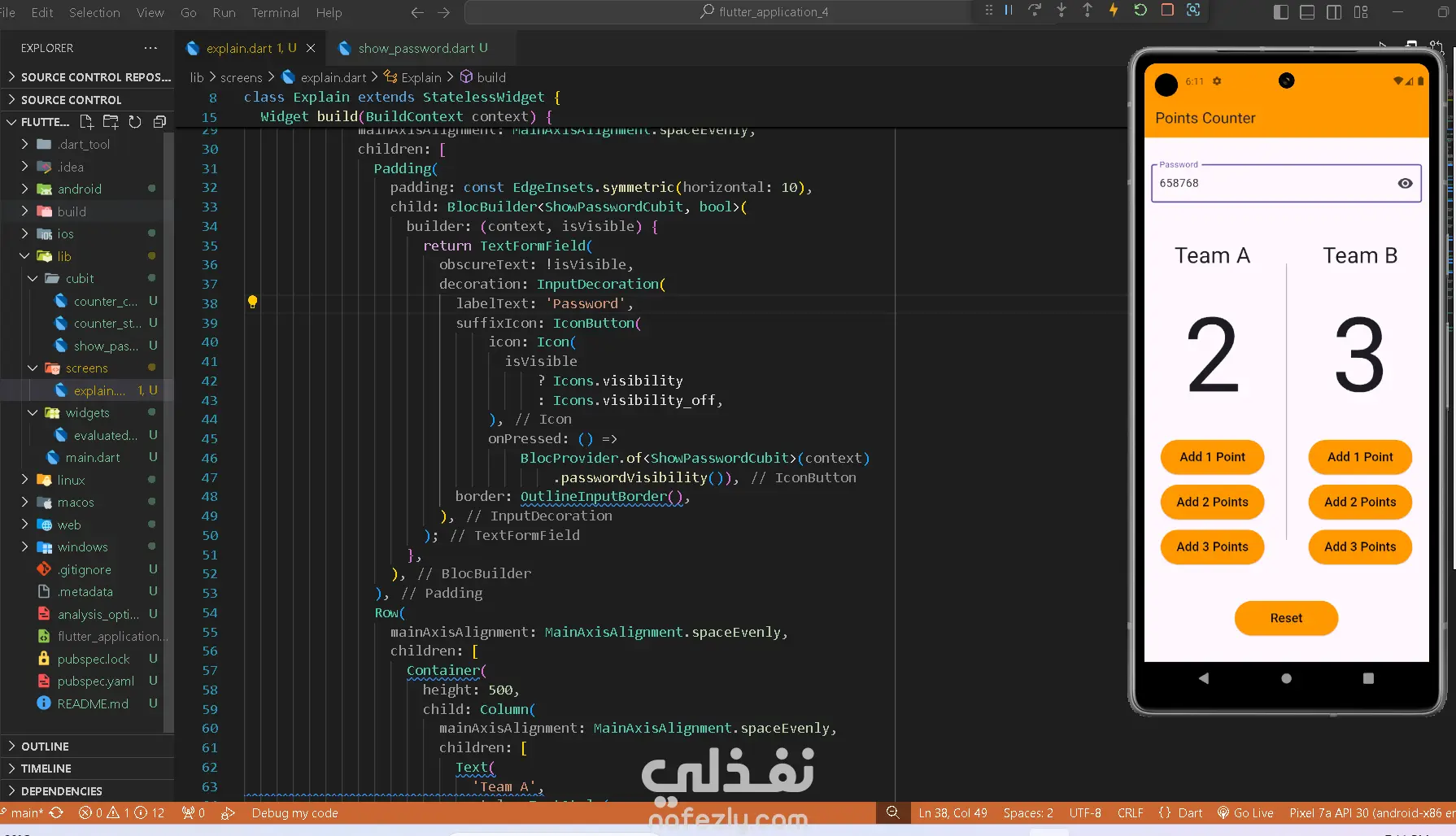Click Go Live in the status bar
The width and height of the screenshot is (1456, 836).
tap(1245, 812)
